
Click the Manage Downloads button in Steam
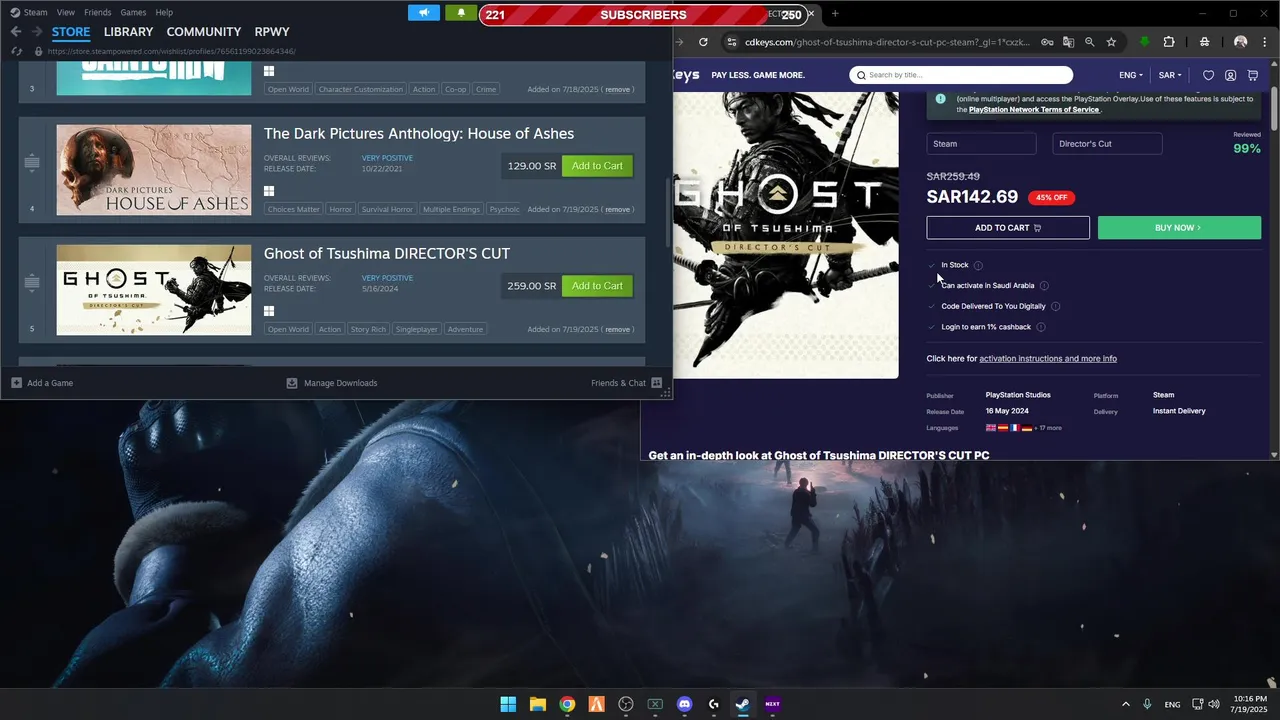point(332,383)
